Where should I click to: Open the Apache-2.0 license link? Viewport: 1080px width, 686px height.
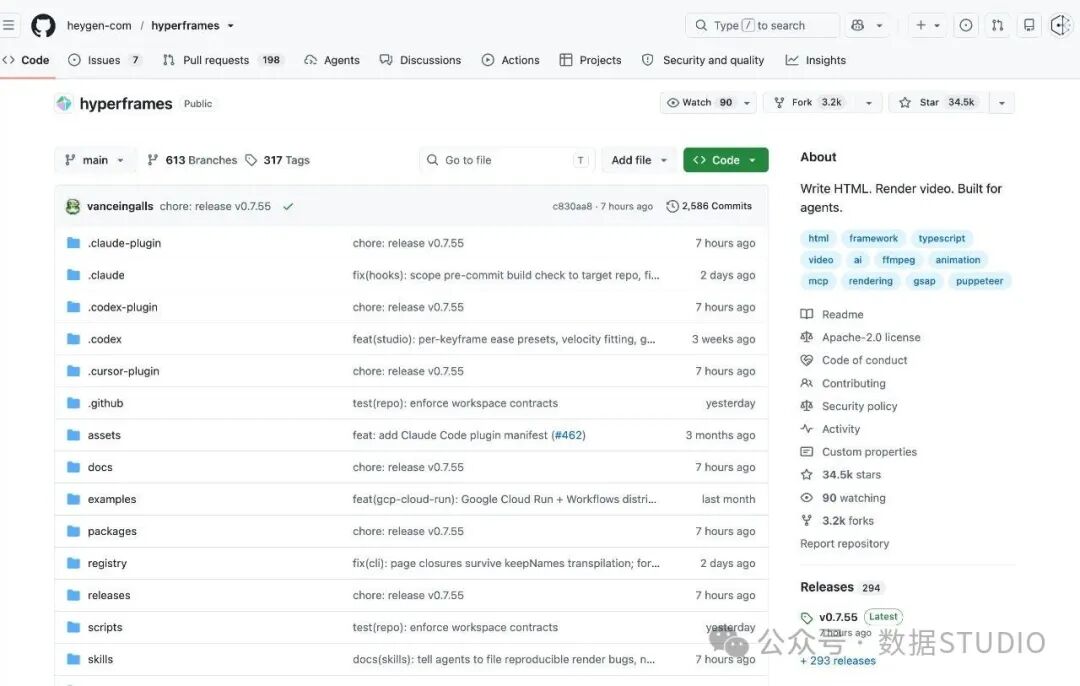pyautogui.click(x=871, y=337)
